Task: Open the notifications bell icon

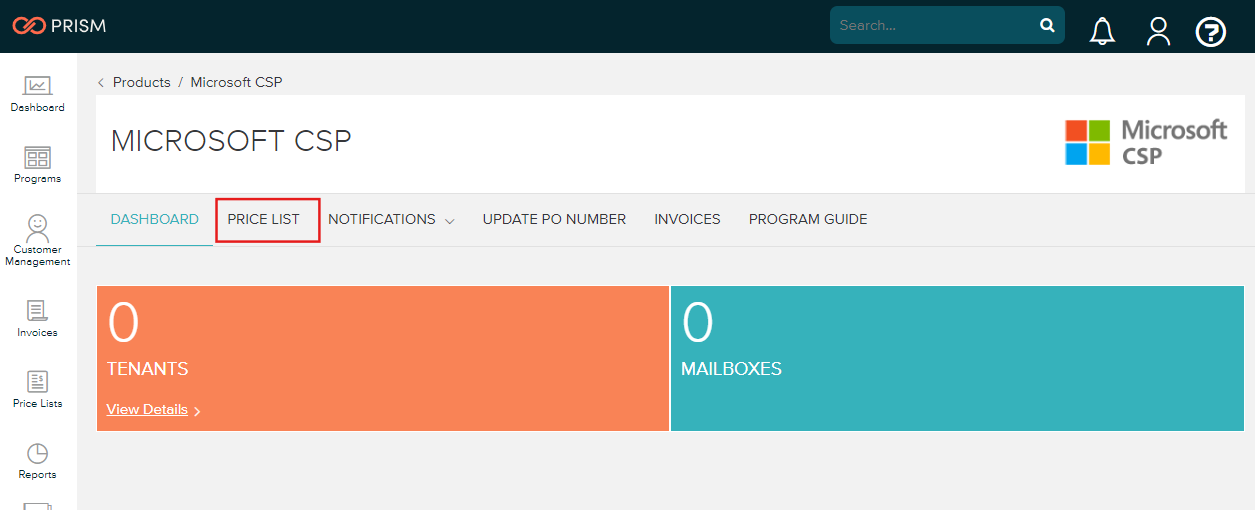Action: (x=1103, y=32)
